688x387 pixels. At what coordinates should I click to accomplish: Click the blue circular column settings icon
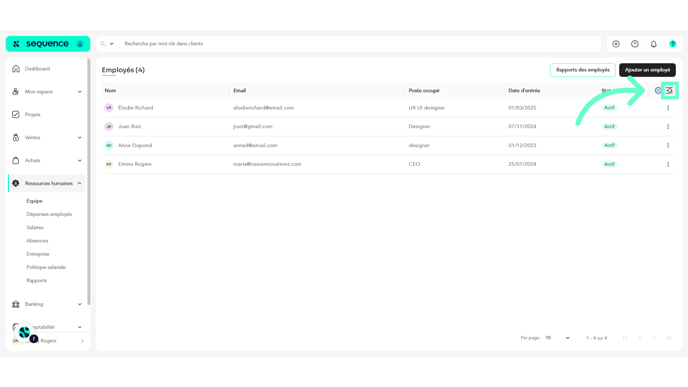pyautogui.click(x=658, y=90)
